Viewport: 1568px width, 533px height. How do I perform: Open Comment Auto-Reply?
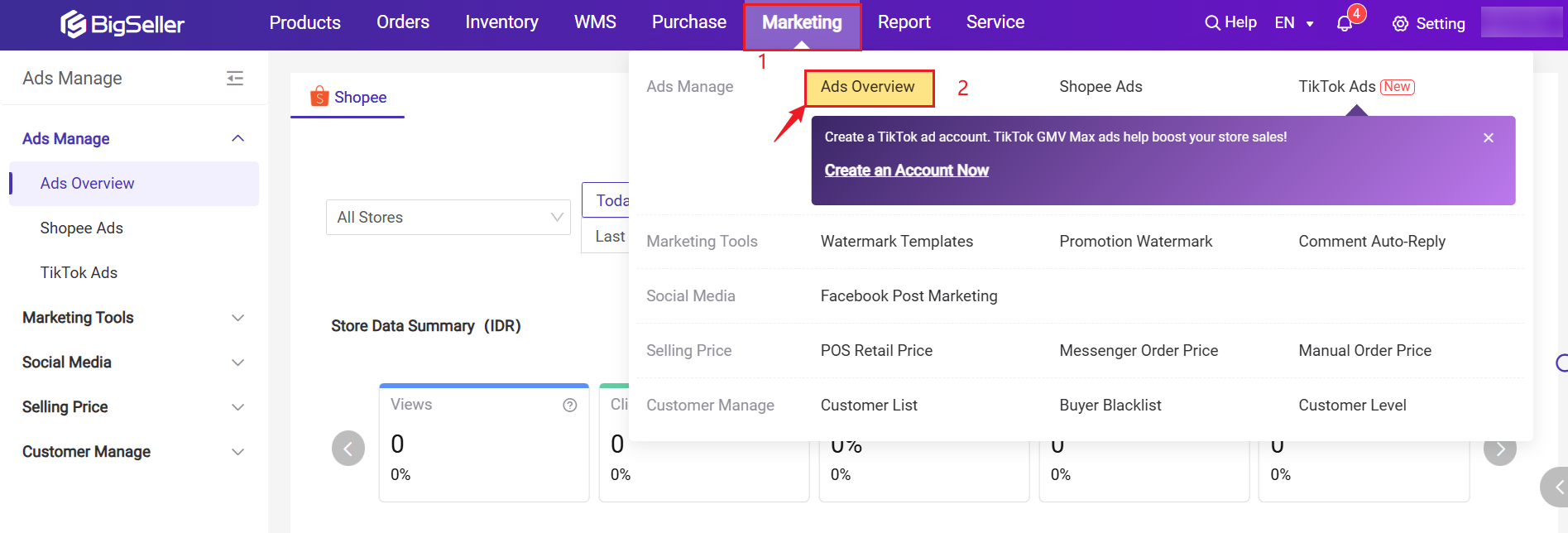coord(1372,242)
